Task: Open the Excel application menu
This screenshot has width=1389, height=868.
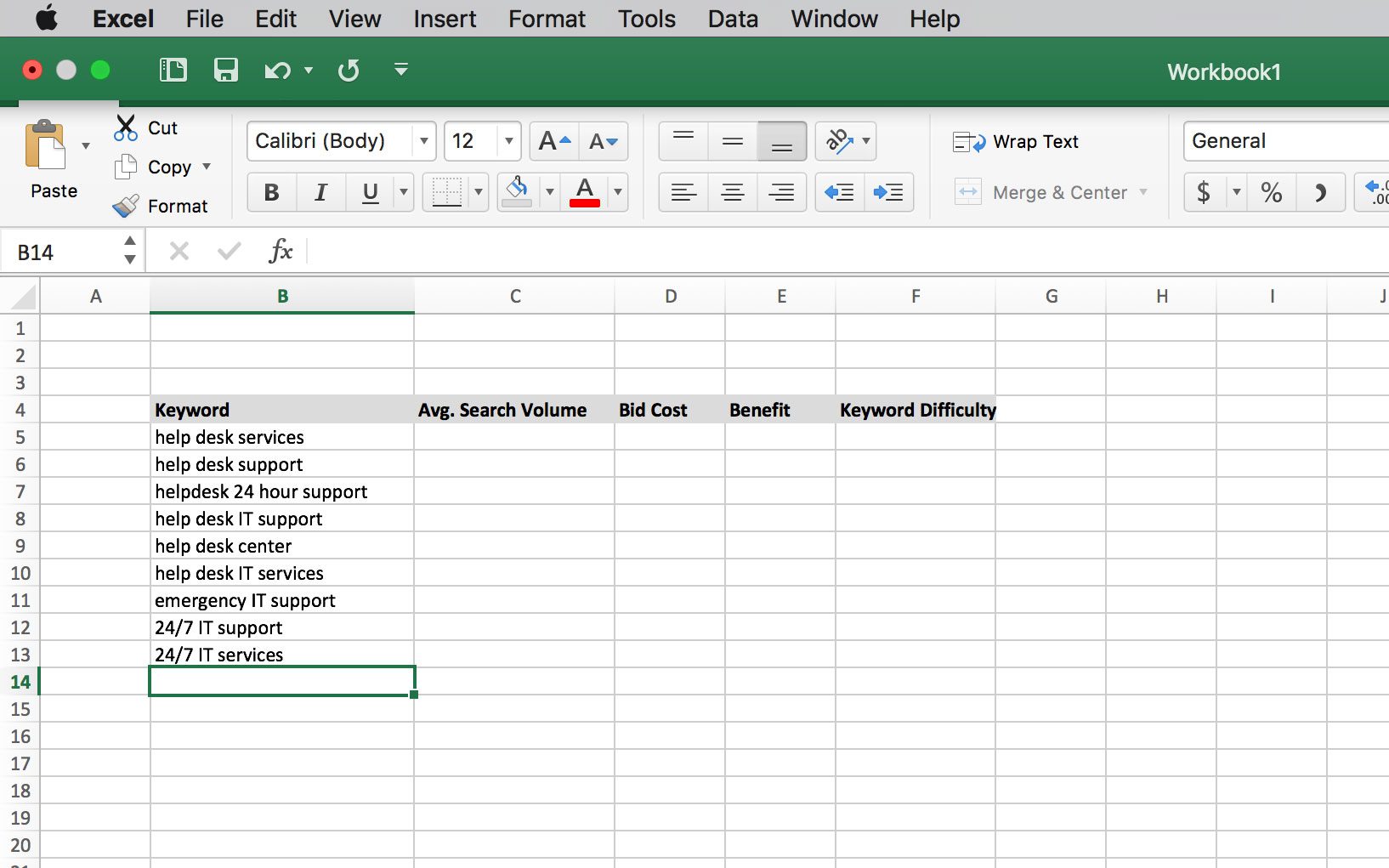Action: 123,19
